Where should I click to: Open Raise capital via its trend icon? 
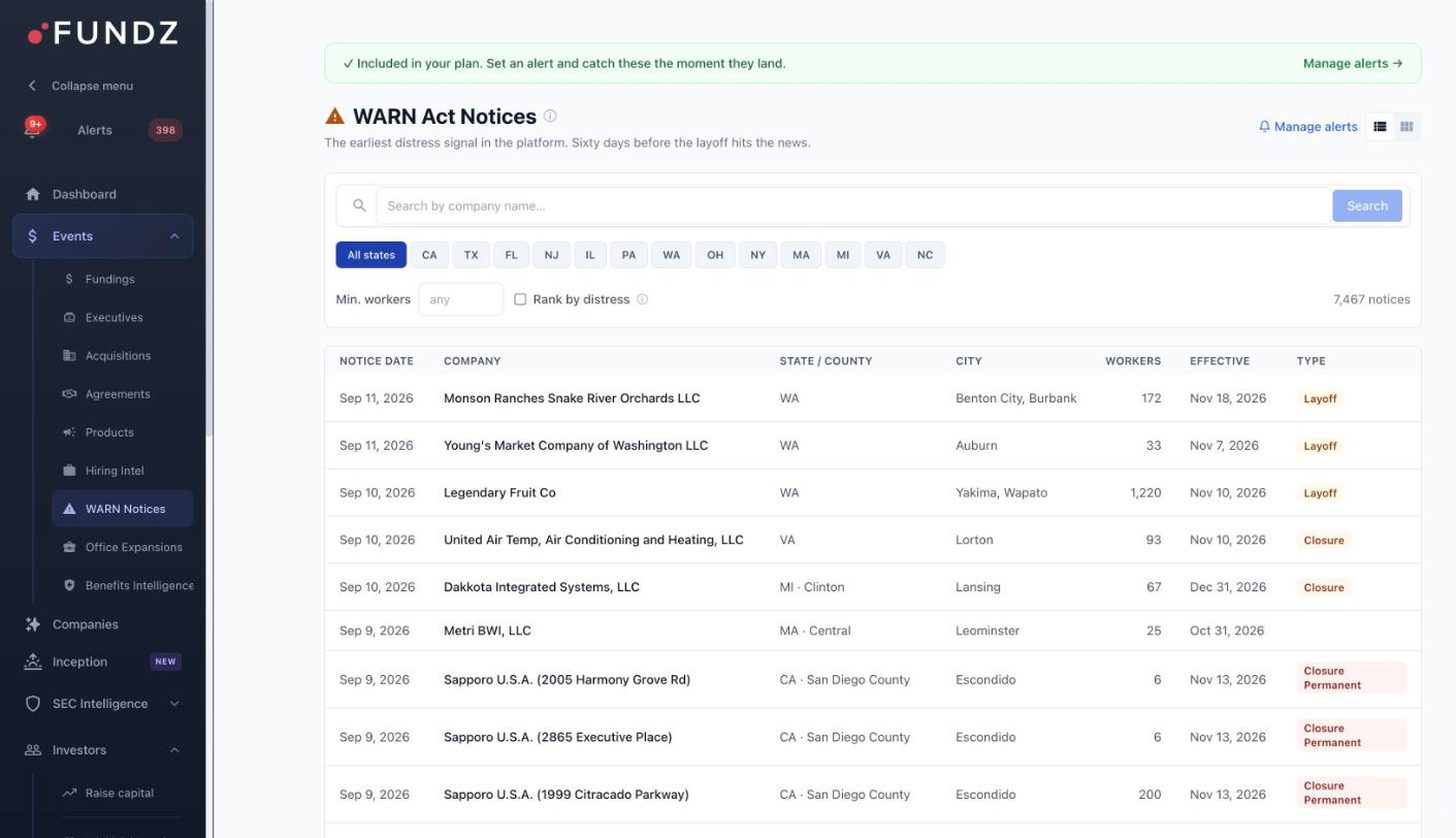pos(69,793)
